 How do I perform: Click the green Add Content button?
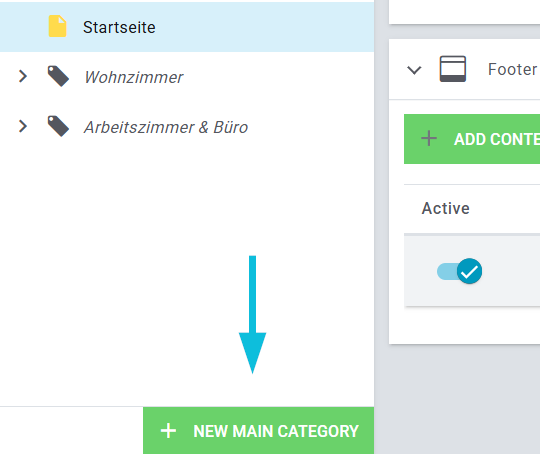472,139
